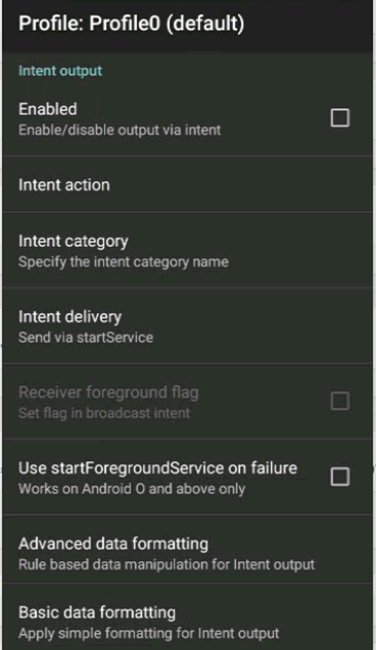376x650 pixels.
Task: Click 'Enable/disable output via intent' description
Action: coord(120,130)
